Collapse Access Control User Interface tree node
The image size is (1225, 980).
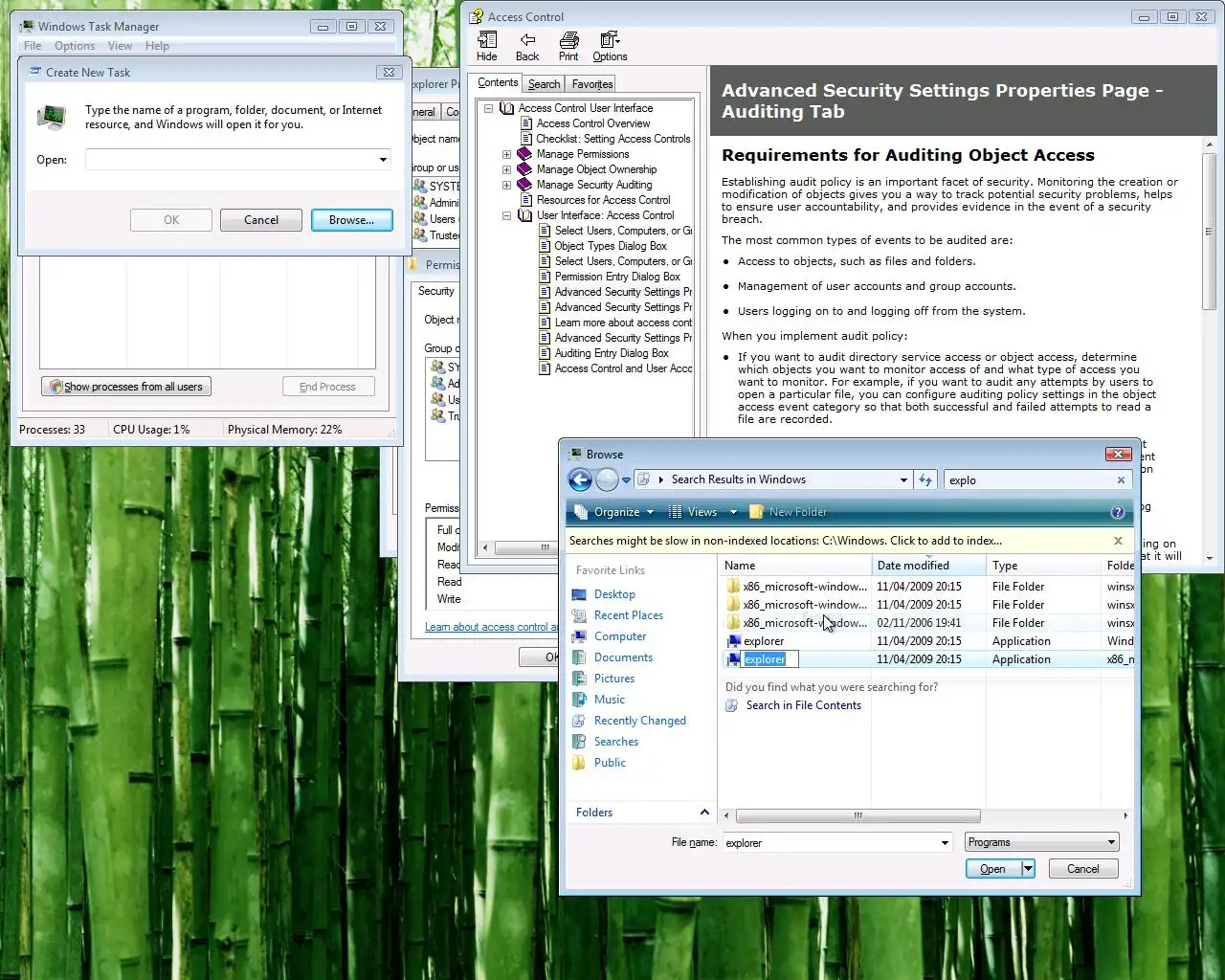point(488,108)
